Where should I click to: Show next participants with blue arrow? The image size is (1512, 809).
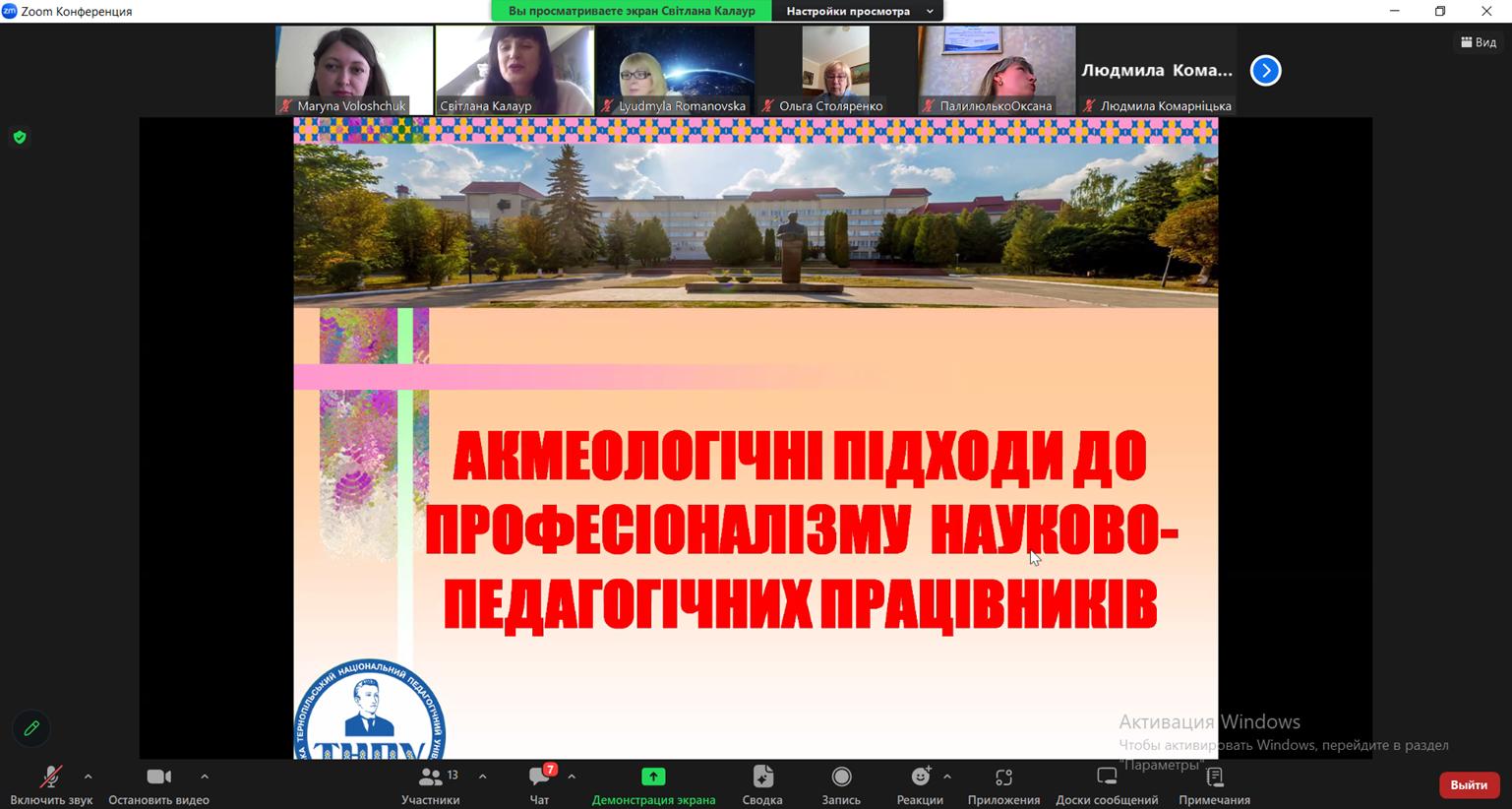tap(1265, 71)
